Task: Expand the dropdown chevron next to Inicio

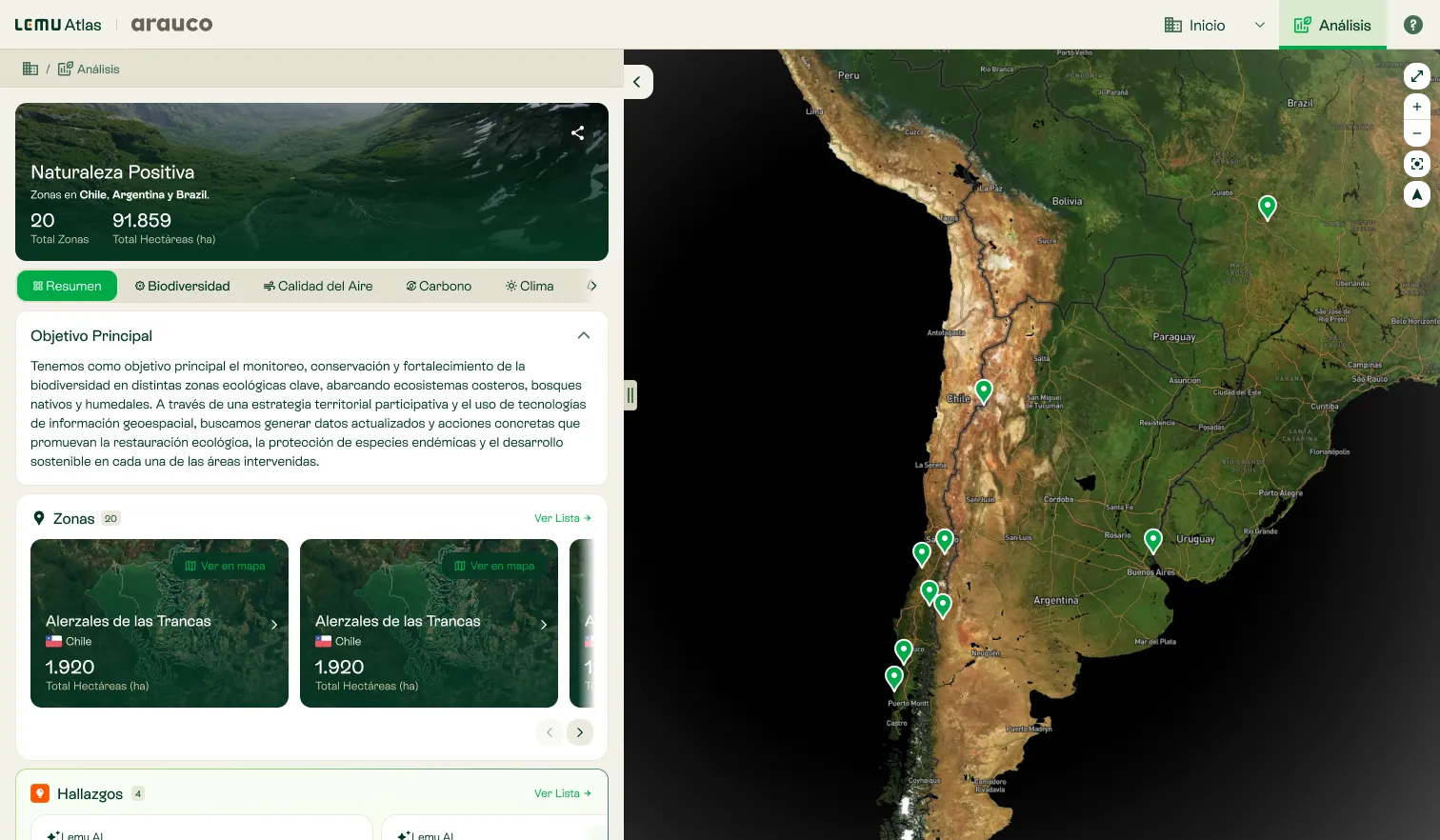Action: [1260, 25]
